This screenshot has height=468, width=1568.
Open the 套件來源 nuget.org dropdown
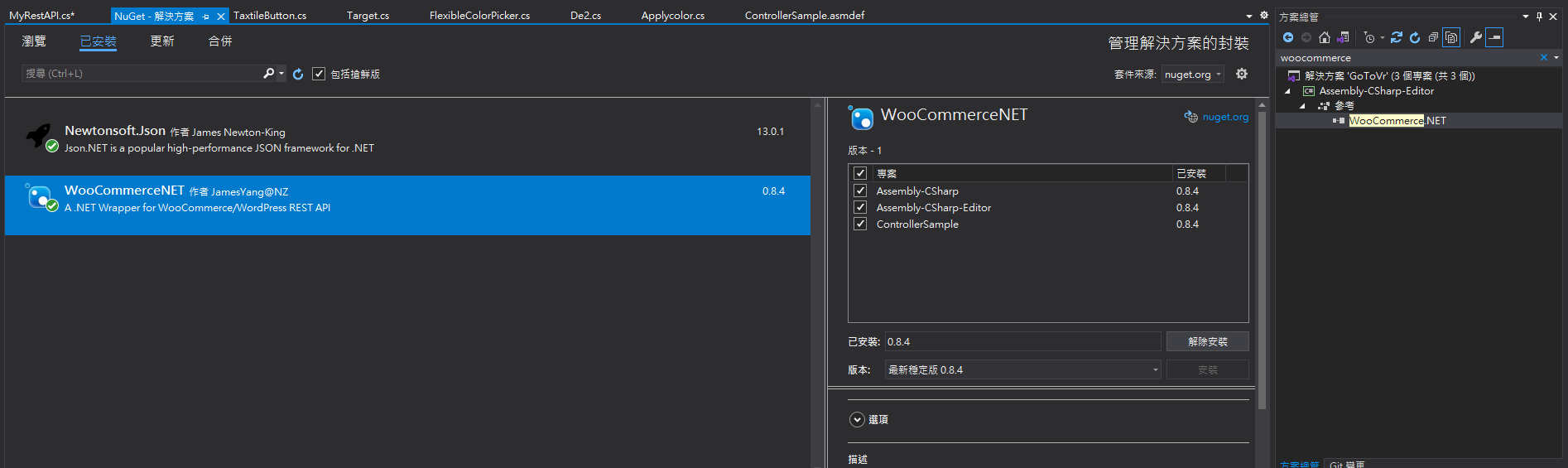[1193, 75]
